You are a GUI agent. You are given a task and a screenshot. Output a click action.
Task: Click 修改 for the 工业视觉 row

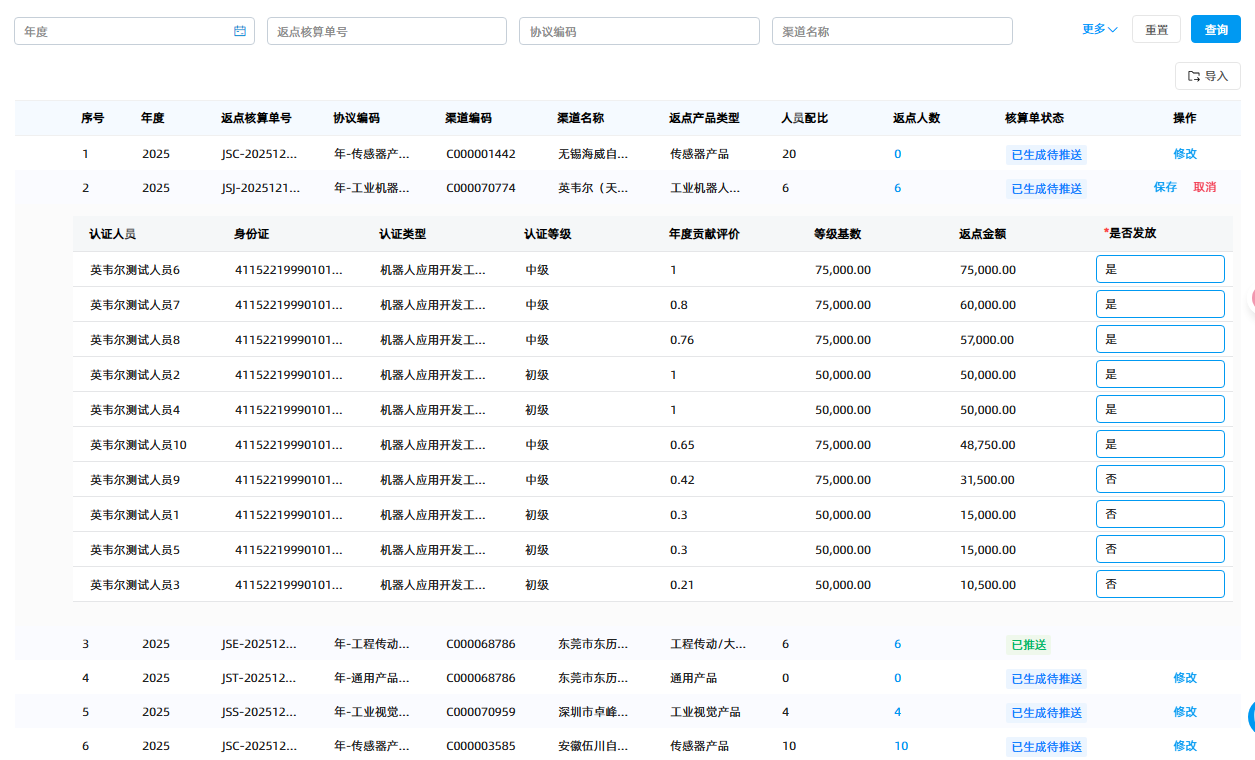1184,712
